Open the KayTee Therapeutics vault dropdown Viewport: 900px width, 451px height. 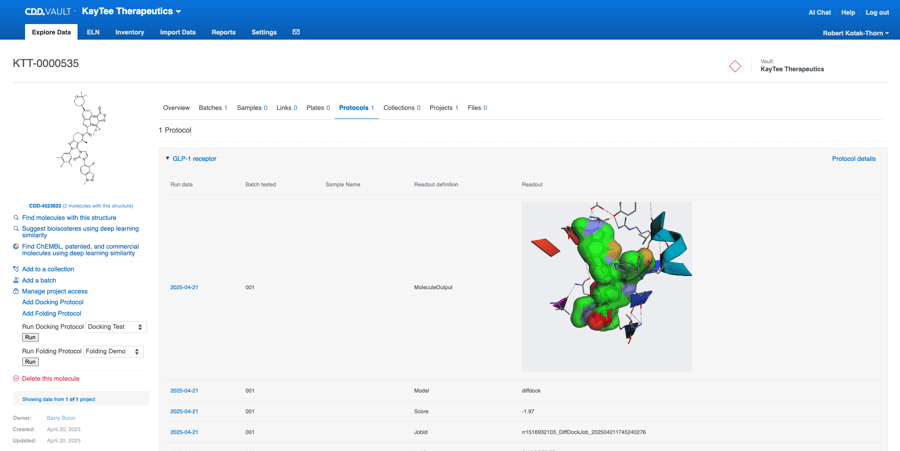click(131, 11)
